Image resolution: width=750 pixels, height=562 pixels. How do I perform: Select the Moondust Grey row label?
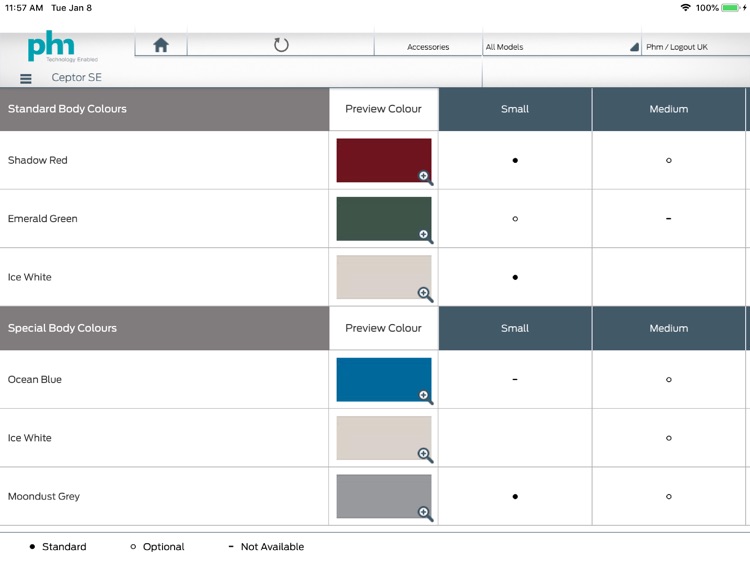click(44, 496)
